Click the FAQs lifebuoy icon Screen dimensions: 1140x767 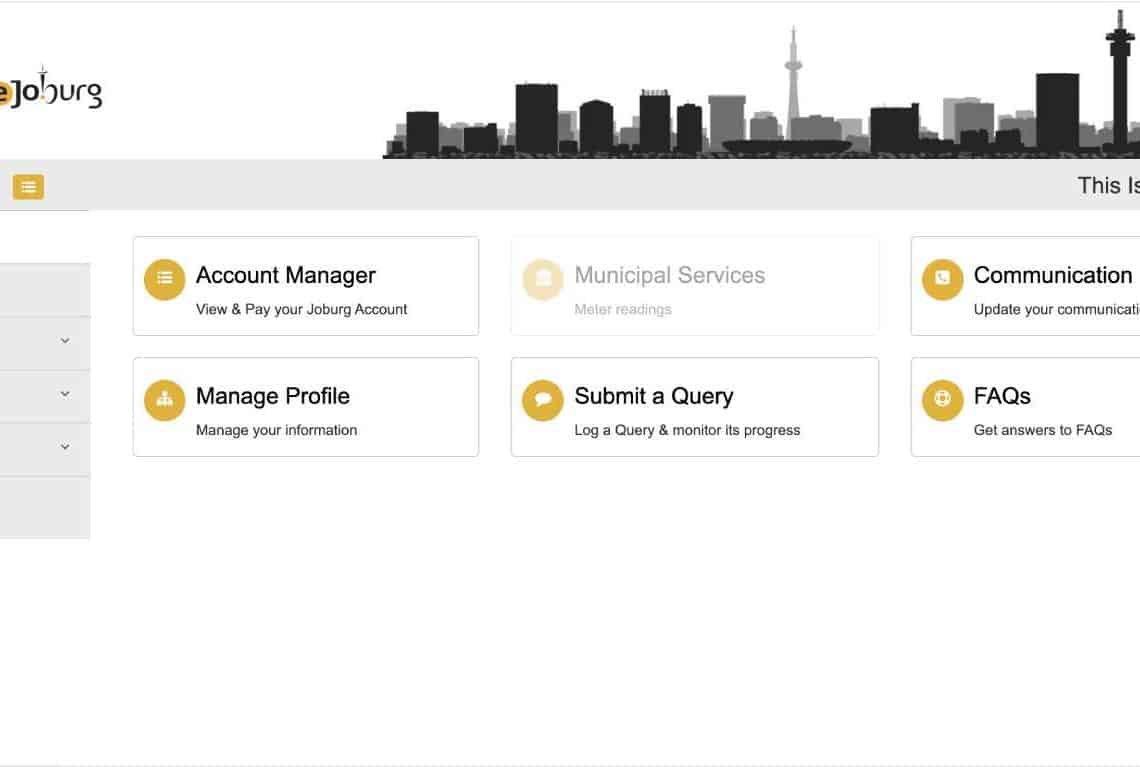(x=942, y=401)
